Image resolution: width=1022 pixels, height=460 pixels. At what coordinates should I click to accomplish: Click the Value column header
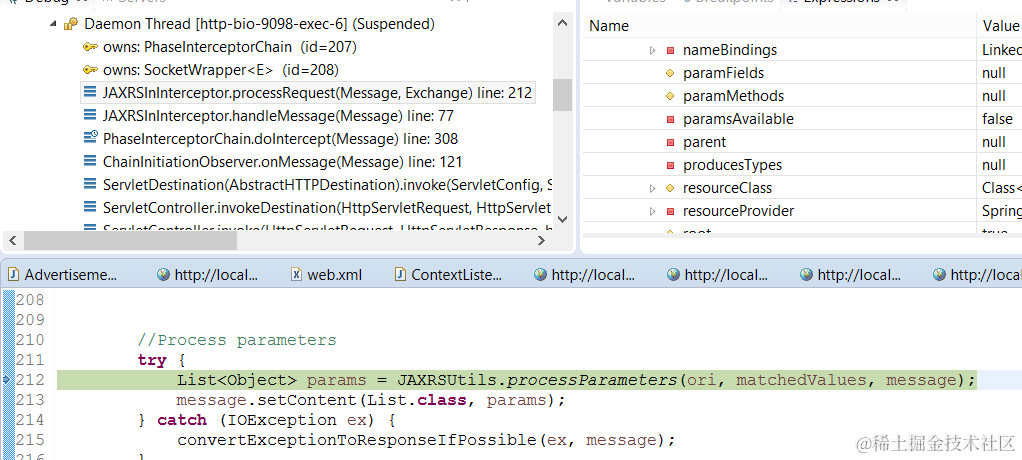coord(999,25)
